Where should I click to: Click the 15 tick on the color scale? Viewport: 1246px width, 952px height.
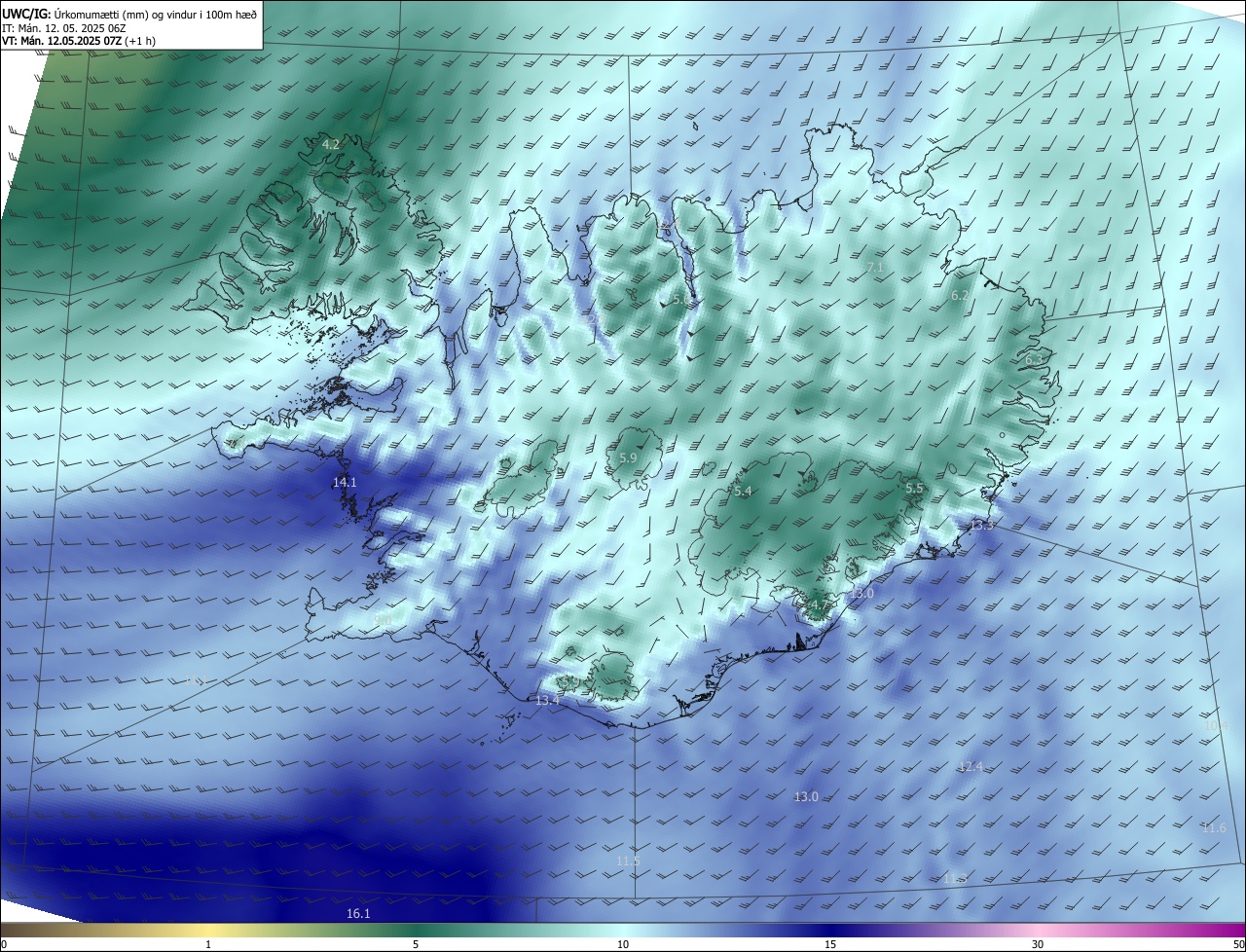(830, 944)
